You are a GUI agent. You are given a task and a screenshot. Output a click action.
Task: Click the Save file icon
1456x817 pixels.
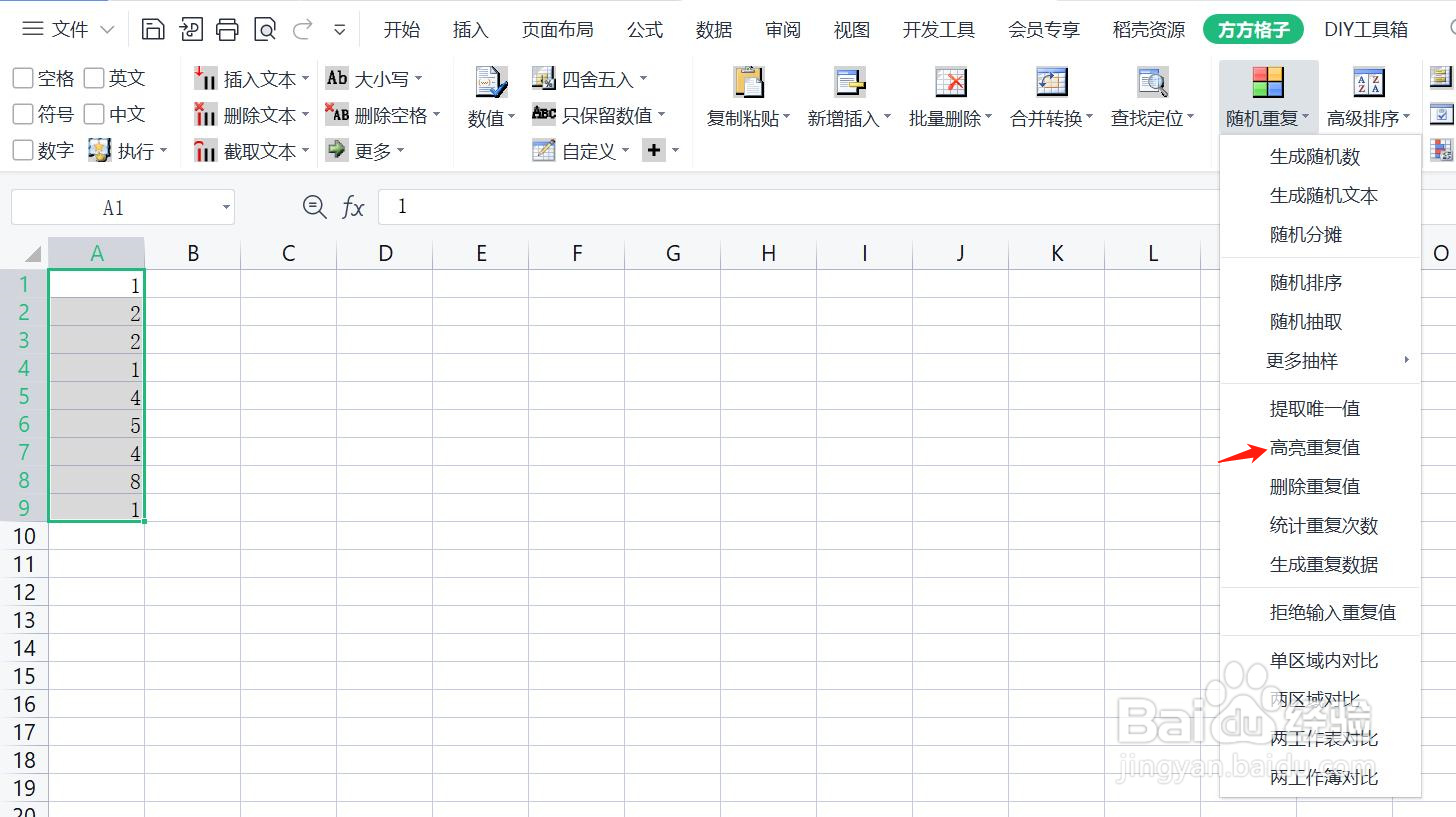(x=153, y=29)
